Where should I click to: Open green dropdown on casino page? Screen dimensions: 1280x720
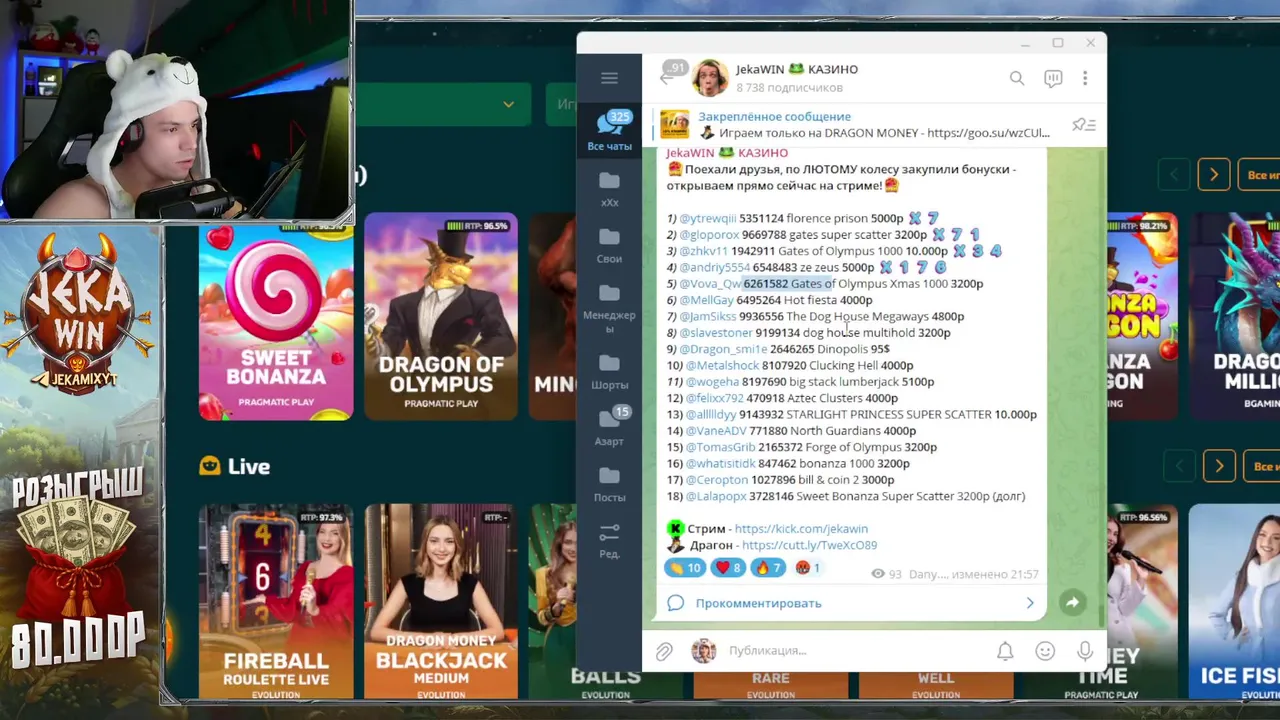[446, 104]
